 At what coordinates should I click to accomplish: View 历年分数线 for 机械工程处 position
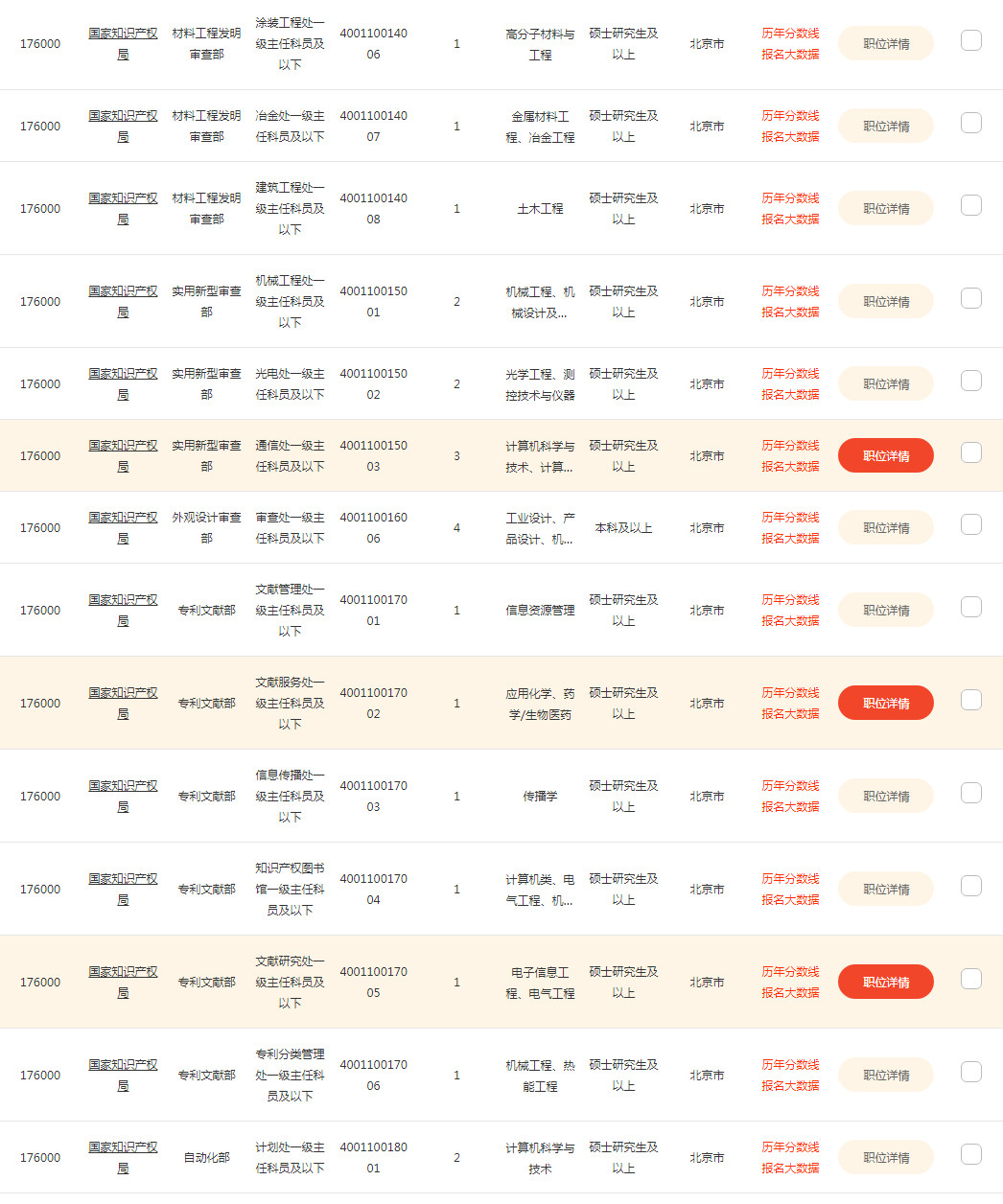[790, 291]
